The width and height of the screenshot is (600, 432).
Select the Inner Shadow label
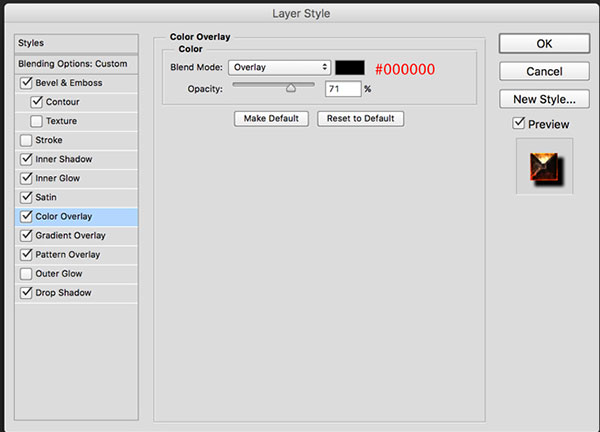[x=64, y=159]
